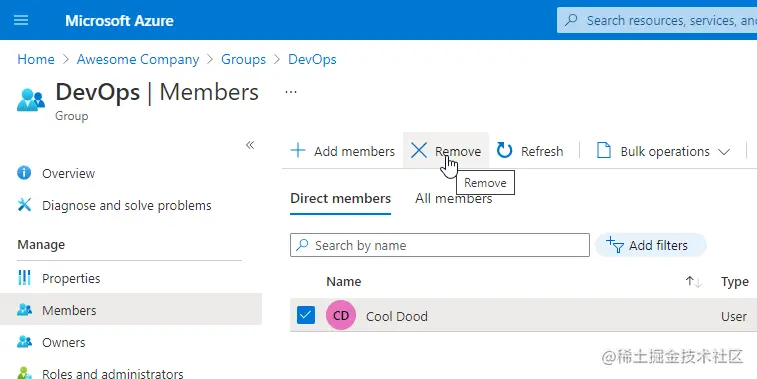This screenshot has width=757, height=379.
Task: Click Add filters button
Action: 650,245
